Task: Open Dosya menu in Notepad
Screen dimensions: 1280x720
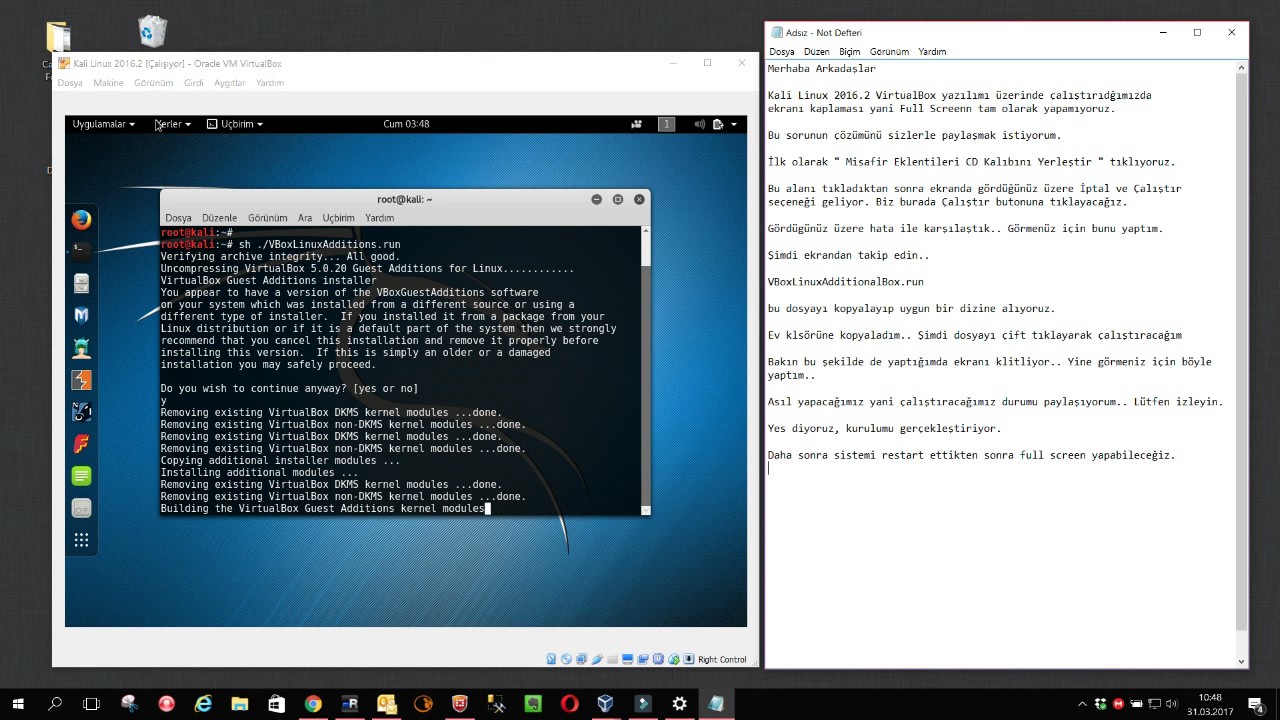Action: (781, 51)
